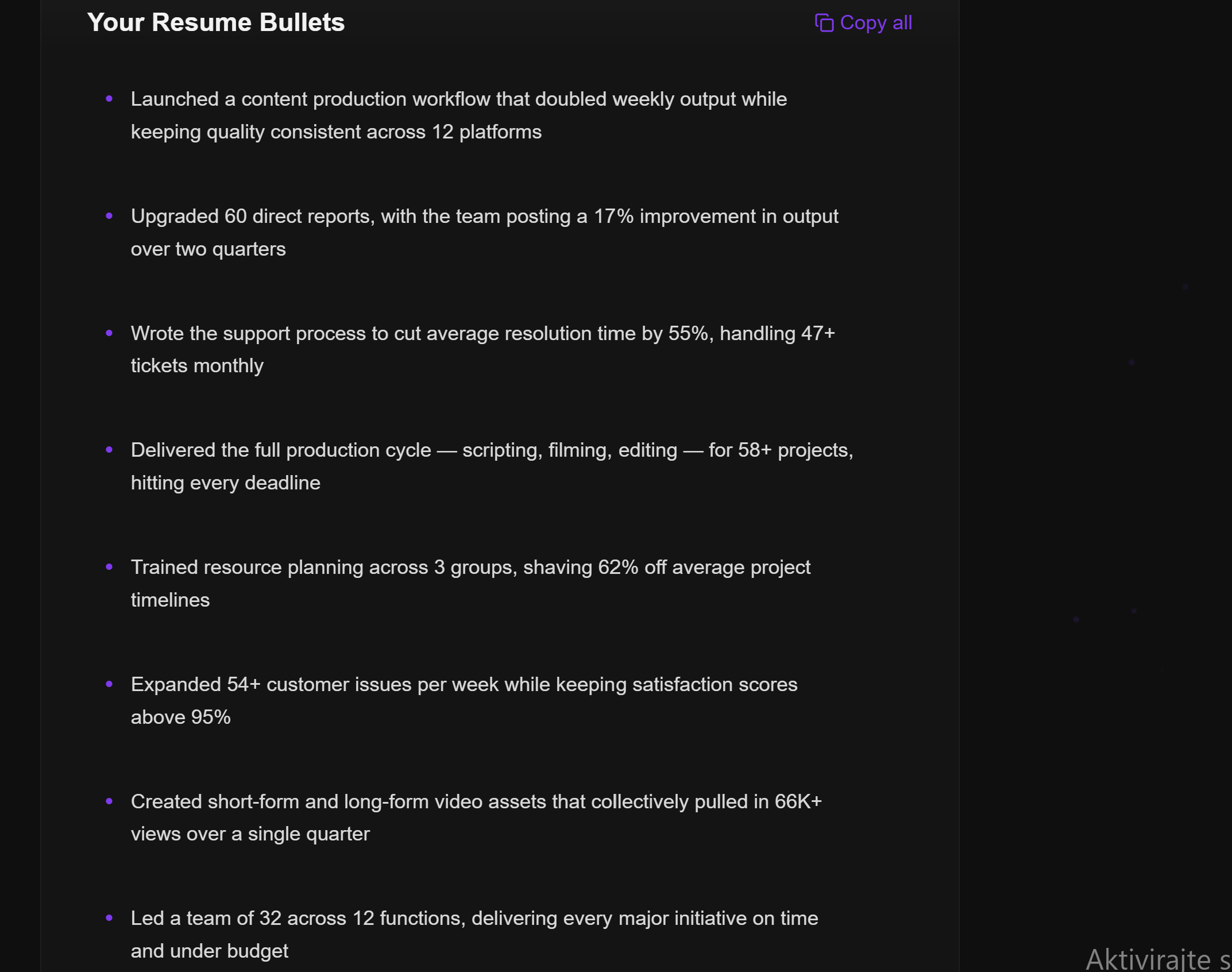The height and width of the screenshot is (972, 1232).
Task: Click the bullet marker beside support process bullet
Action: point(109,334)
